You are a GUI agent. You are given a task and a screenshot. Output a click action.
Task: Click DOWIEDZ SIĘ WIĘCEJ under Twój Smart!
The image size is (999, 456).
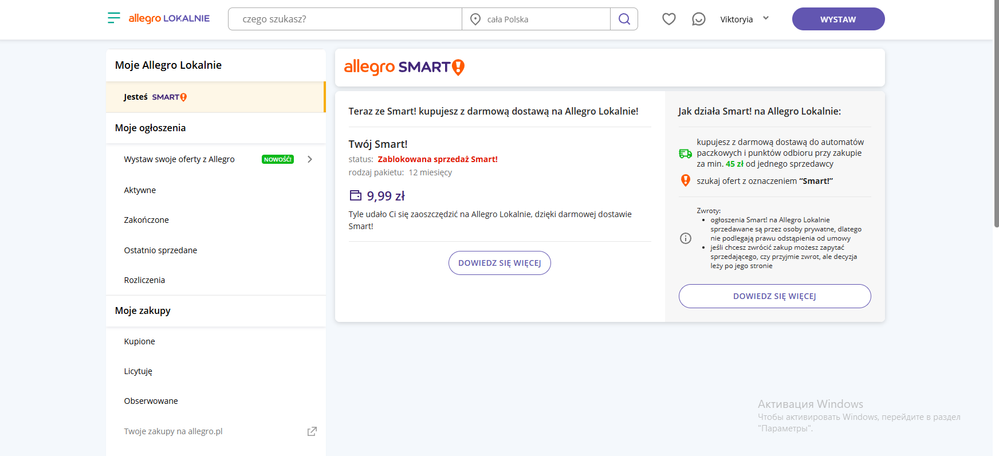point(500,263)
